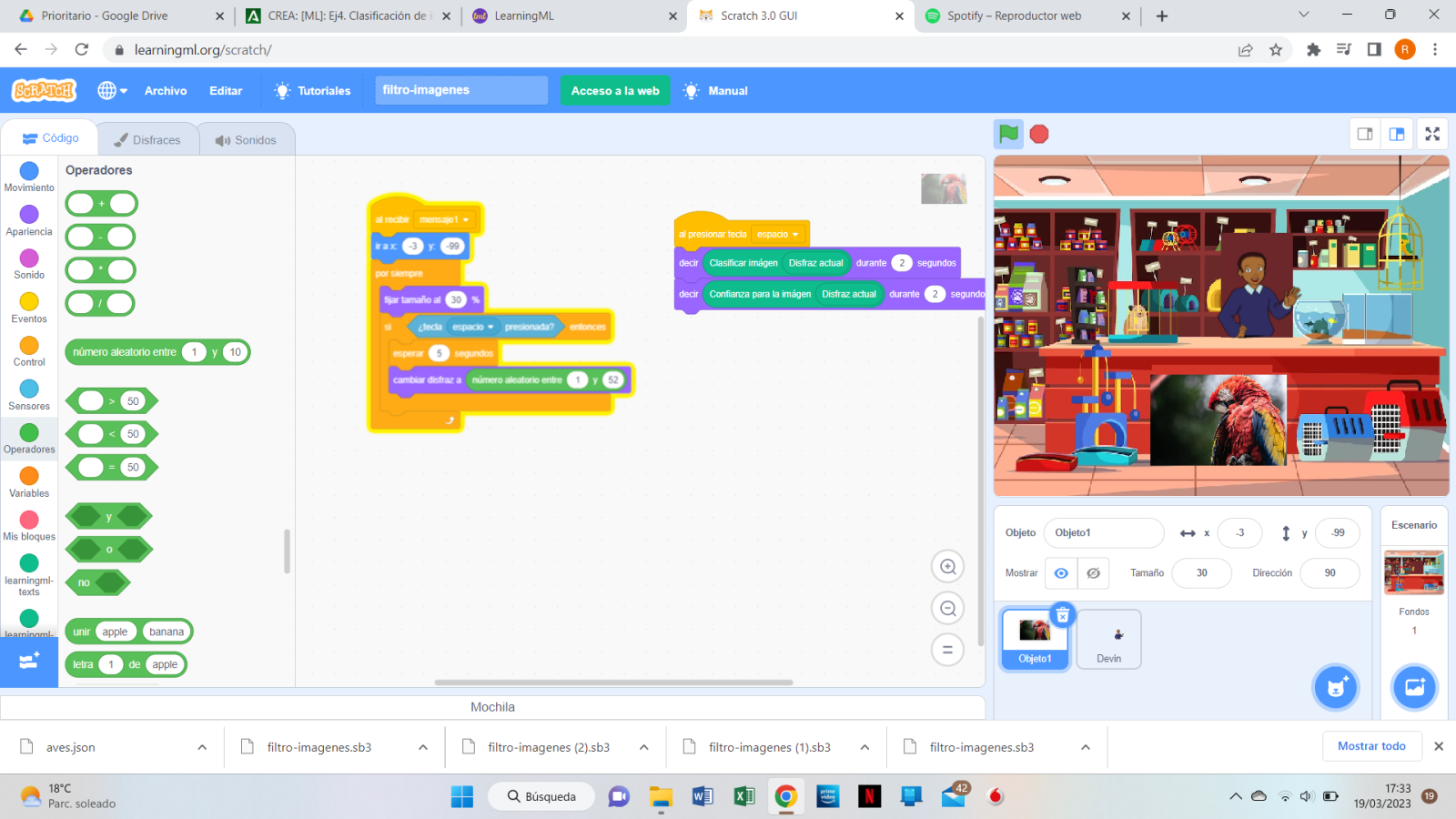Click the unir apple banana block
This screenshot has height=819, width=1456.
(129, 632)
